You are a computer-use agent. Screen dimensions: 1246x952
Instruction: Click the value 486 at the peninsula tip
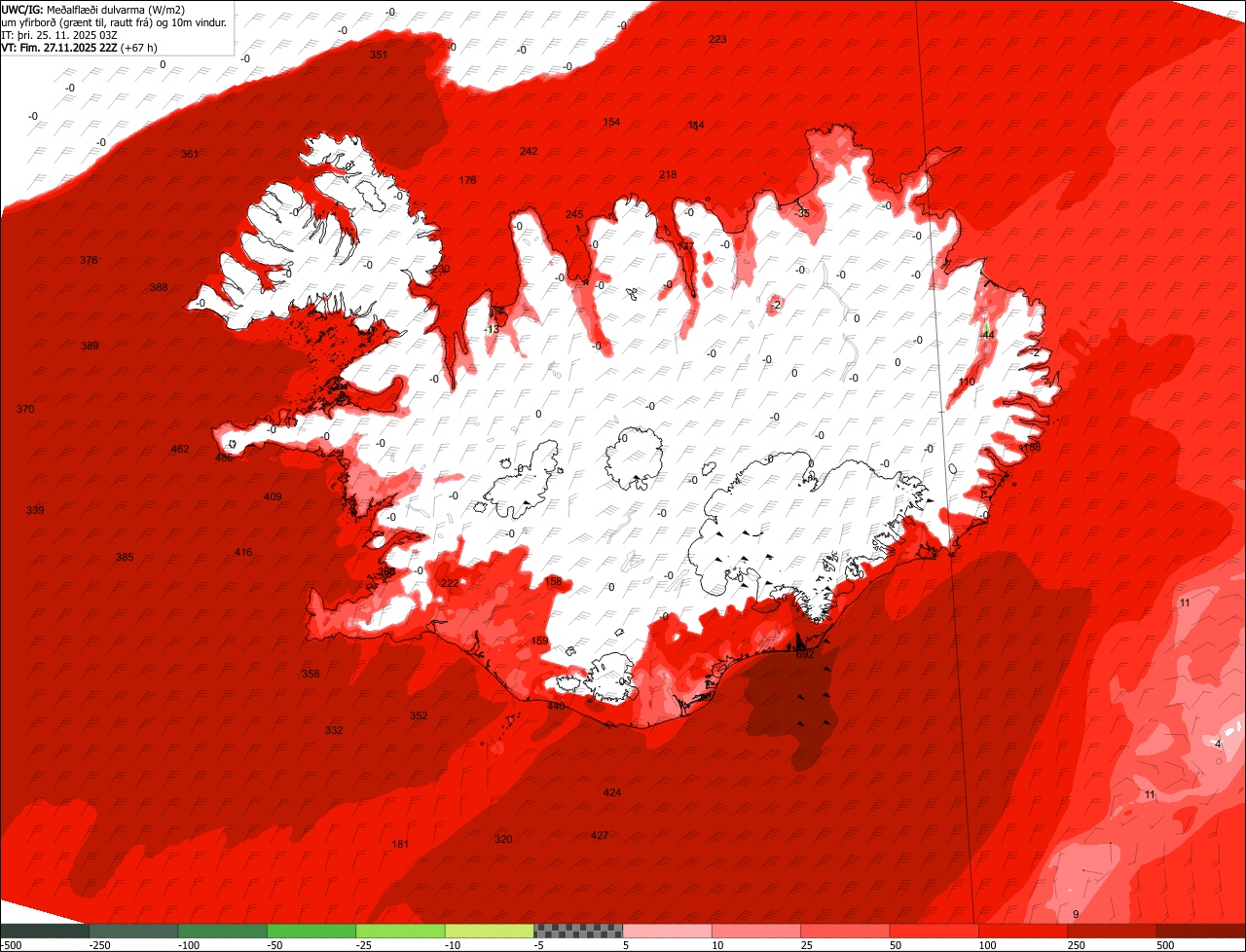click(x=224, y=458)
